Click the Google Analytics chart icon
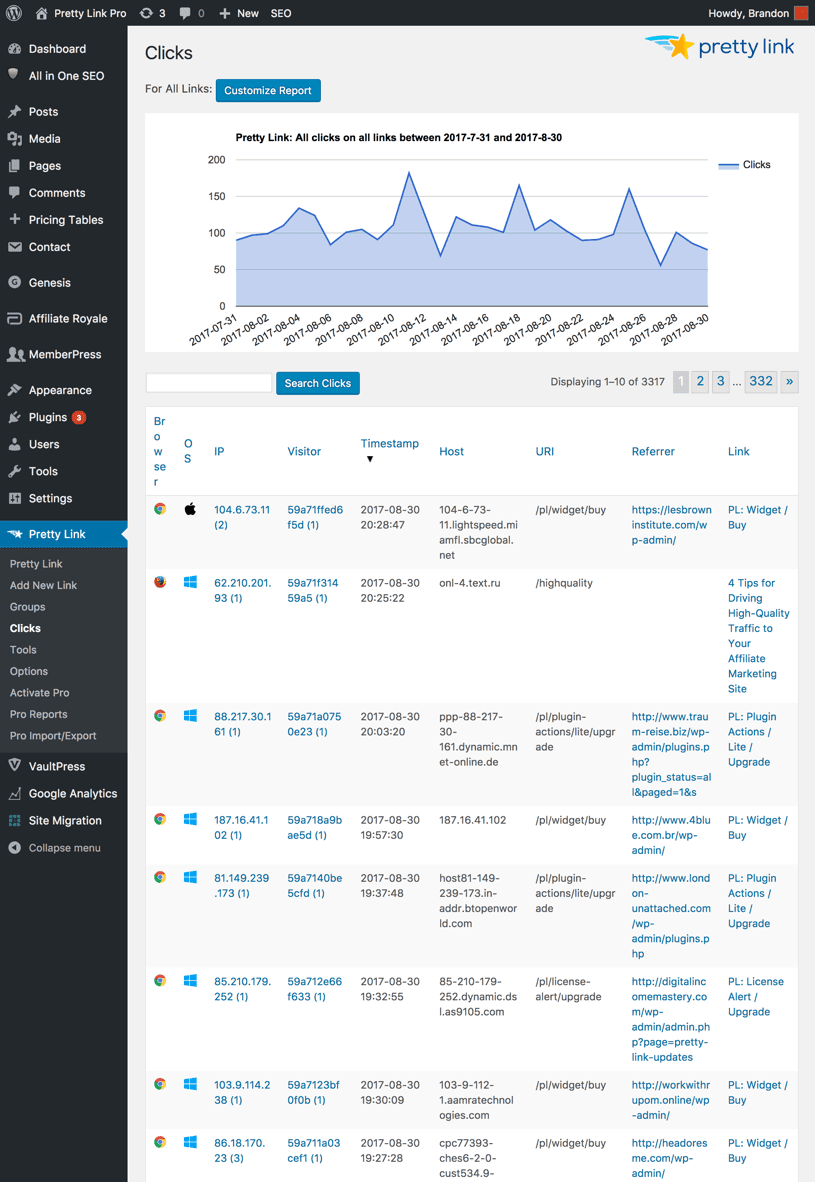 click(14, 793)
